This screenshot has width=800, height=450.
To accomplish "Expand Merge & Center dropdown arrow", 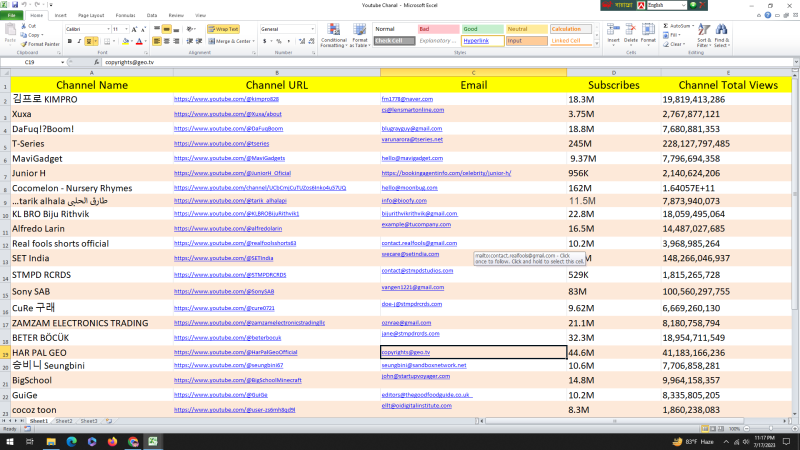I will [x=253, y=41].
